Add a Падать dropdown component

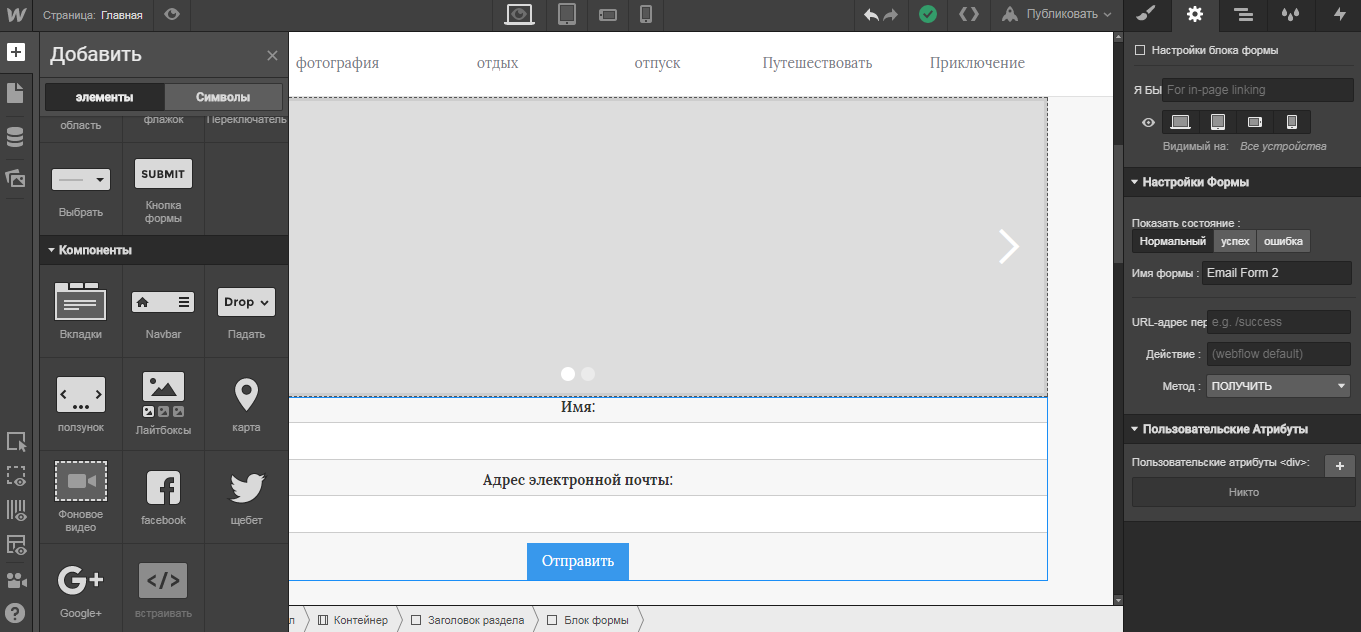(246, 311)
